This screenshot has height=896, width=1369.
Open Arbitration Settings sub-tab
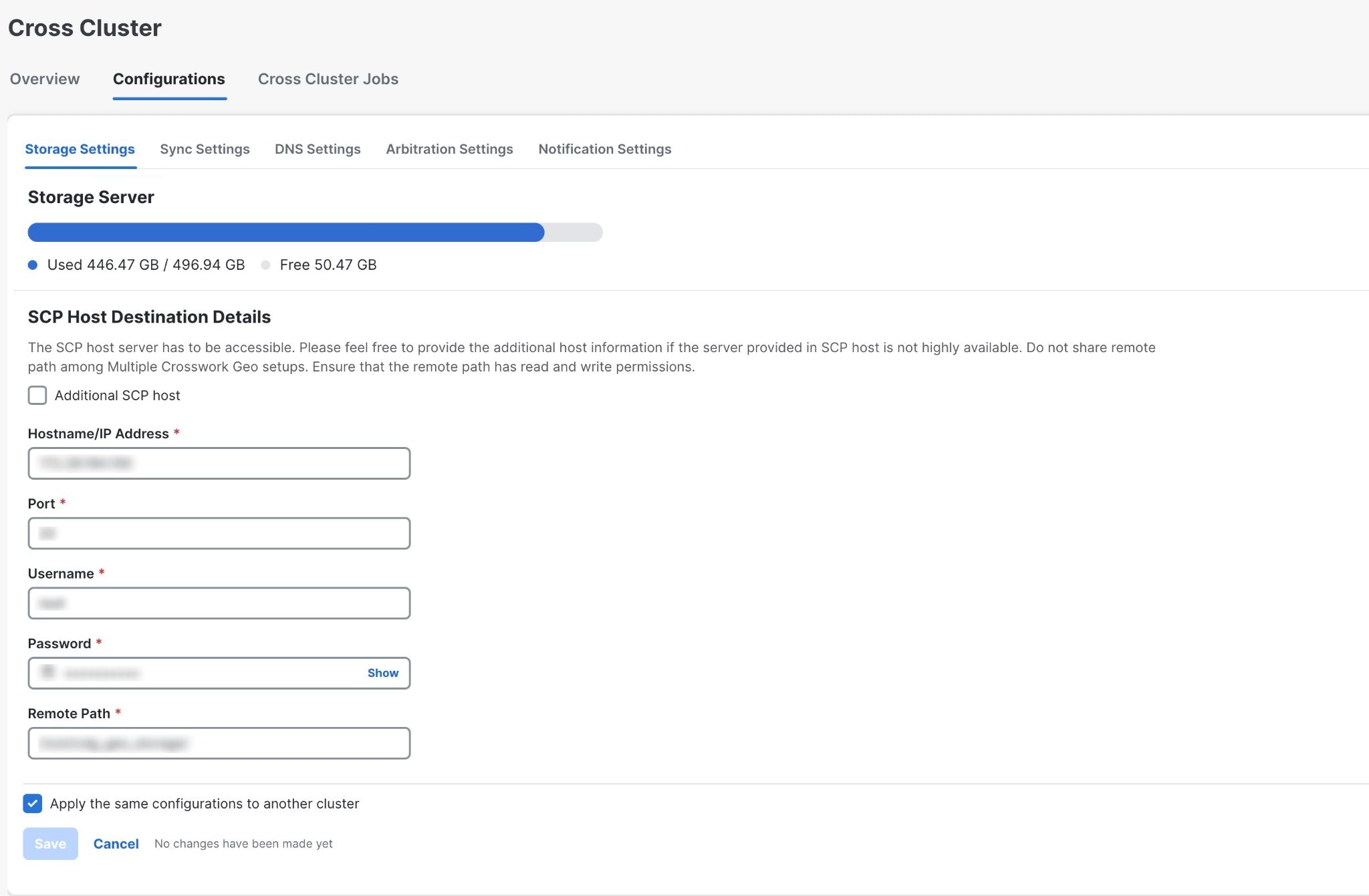click(449, 149)
